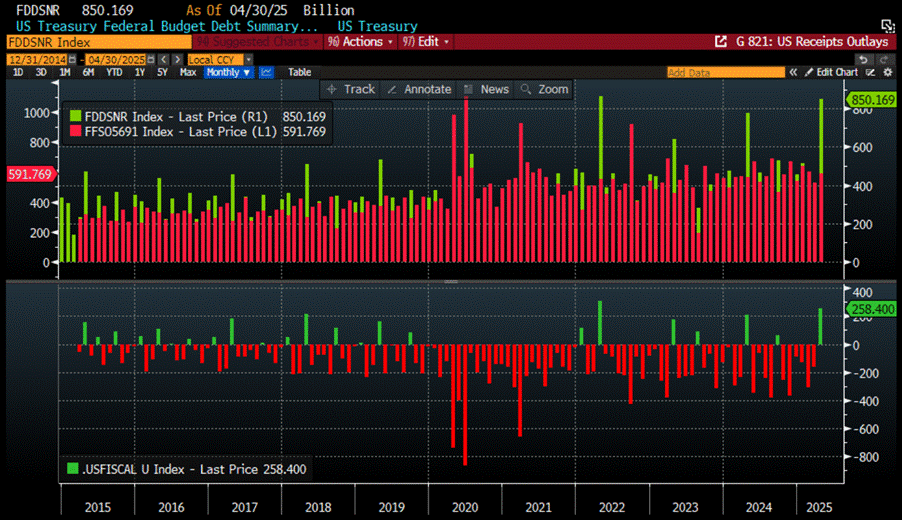Click the 850.169 right axis value tag

(x=871, y=100)
